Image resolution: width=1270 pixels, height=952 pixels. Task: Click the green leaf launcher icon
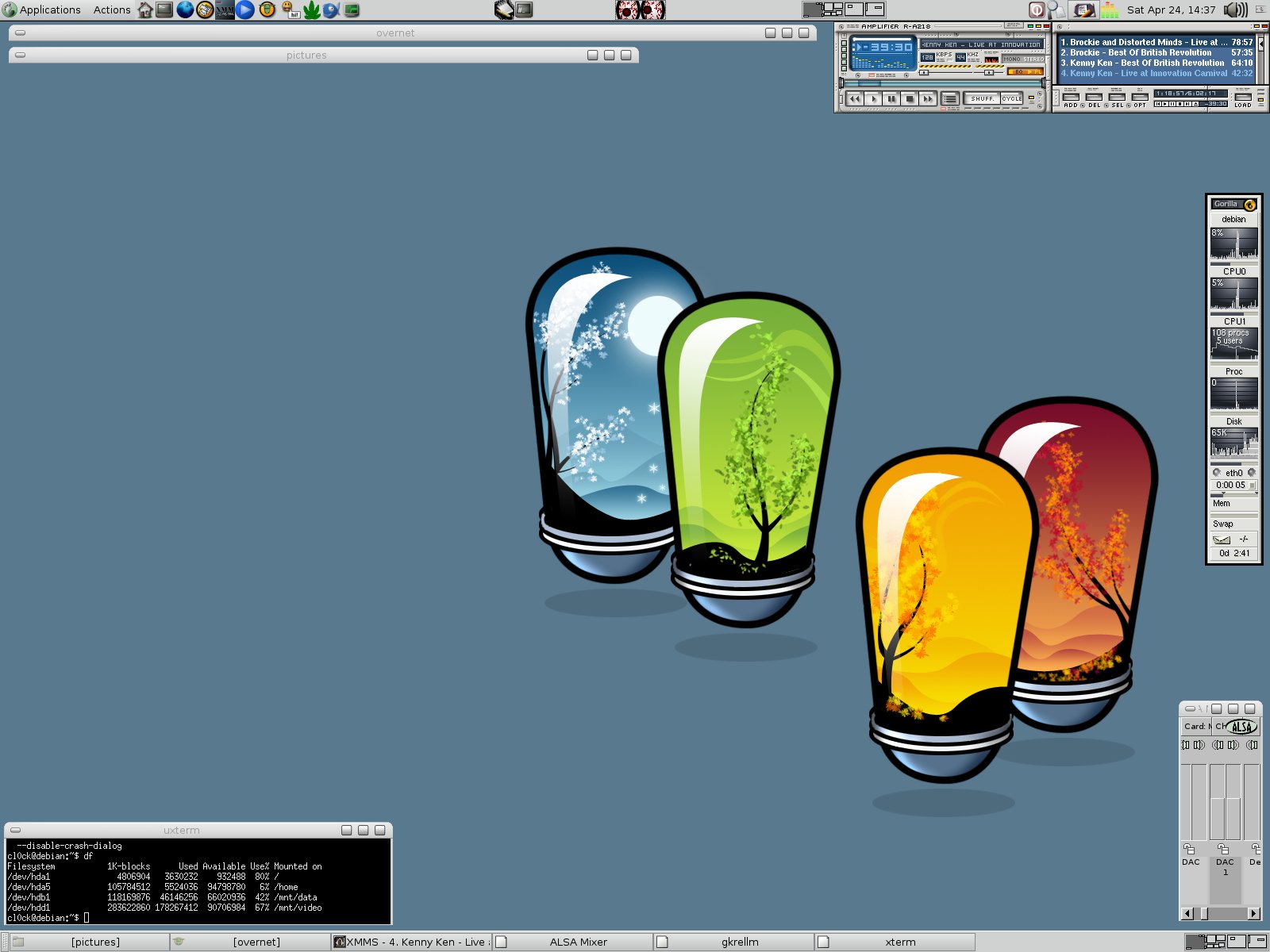312,10
